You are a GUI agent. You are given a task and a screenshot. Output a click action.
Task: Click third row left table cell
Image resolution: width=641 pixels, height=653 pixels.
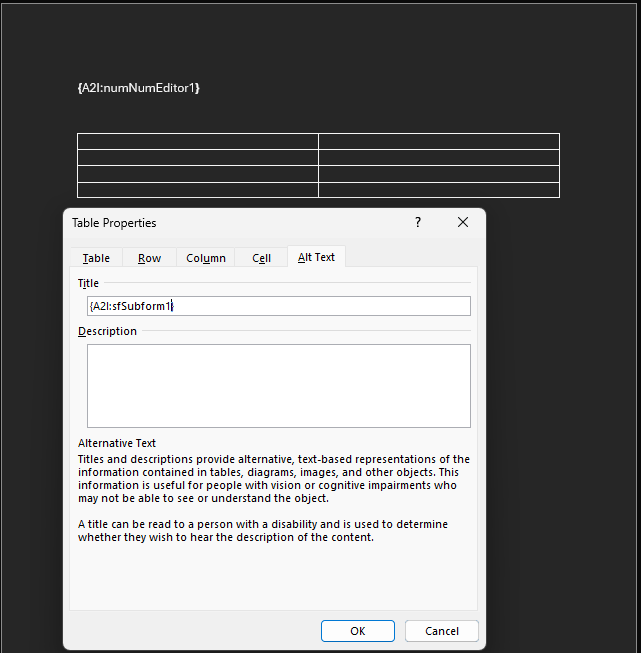[197, 174]
